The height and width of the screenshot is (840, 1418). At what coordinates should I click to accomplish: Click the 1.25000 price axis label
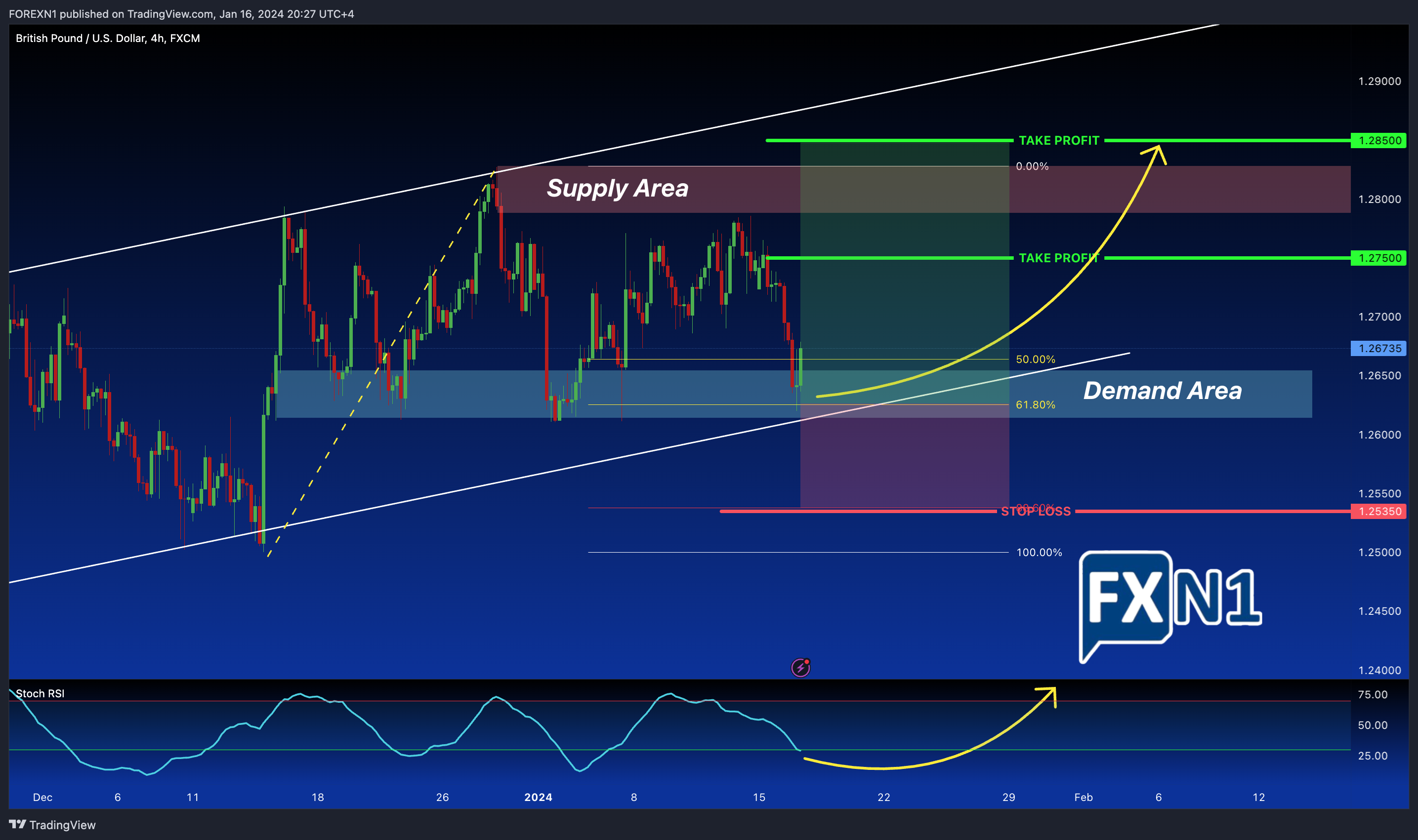1379,553
